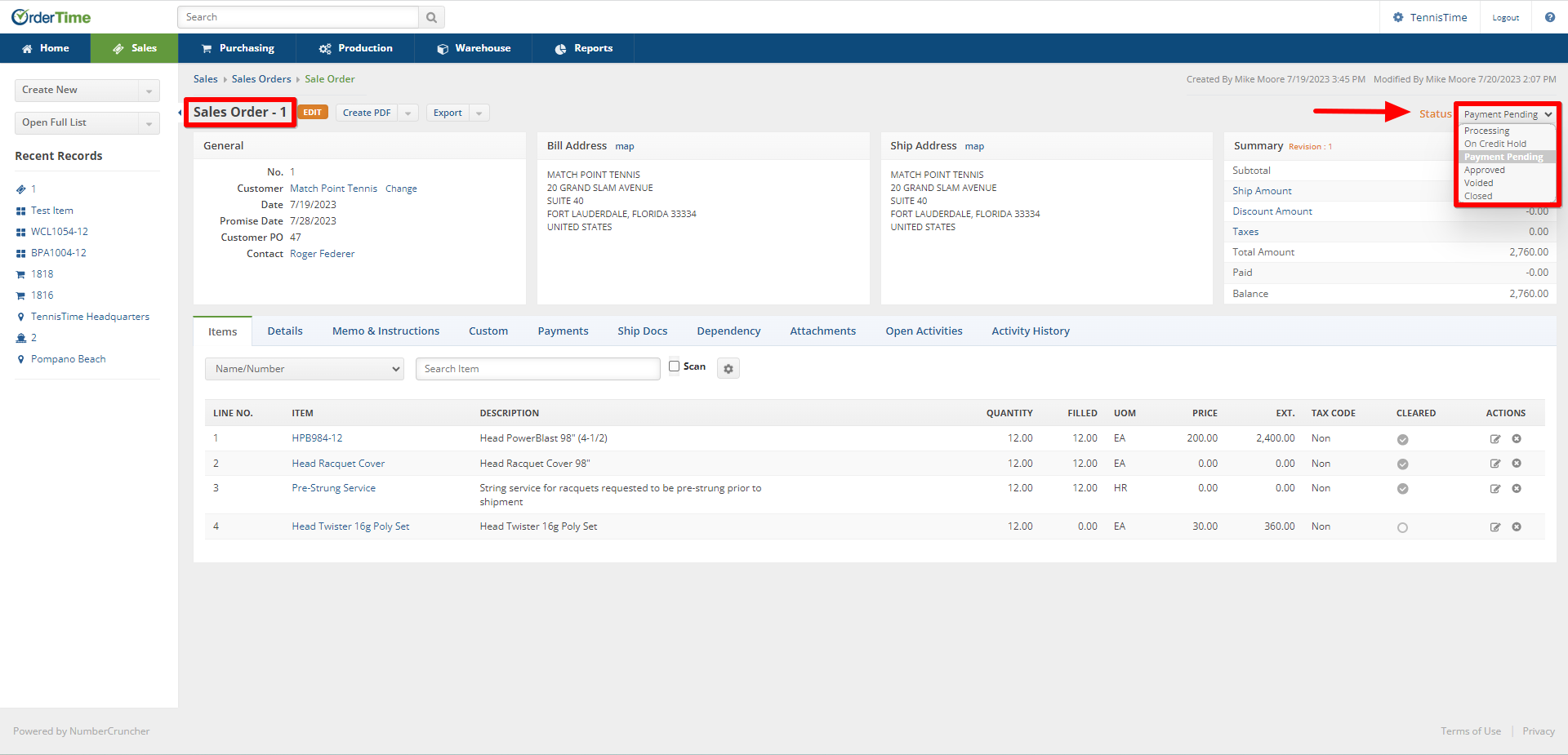Open recent record WCL1054-12
The height and width of the screenshot is (755, 1568).
click(60, 232)
